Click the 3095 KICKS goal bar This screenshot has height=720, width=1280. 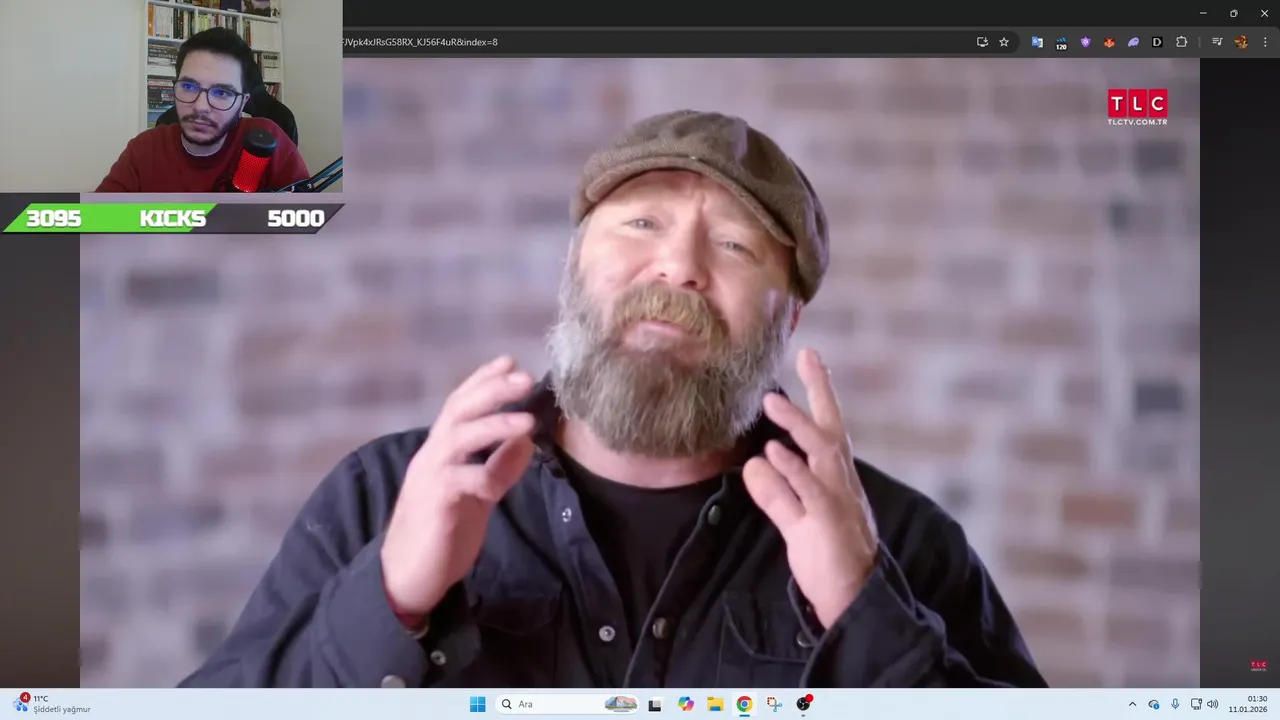click(174, 218)
